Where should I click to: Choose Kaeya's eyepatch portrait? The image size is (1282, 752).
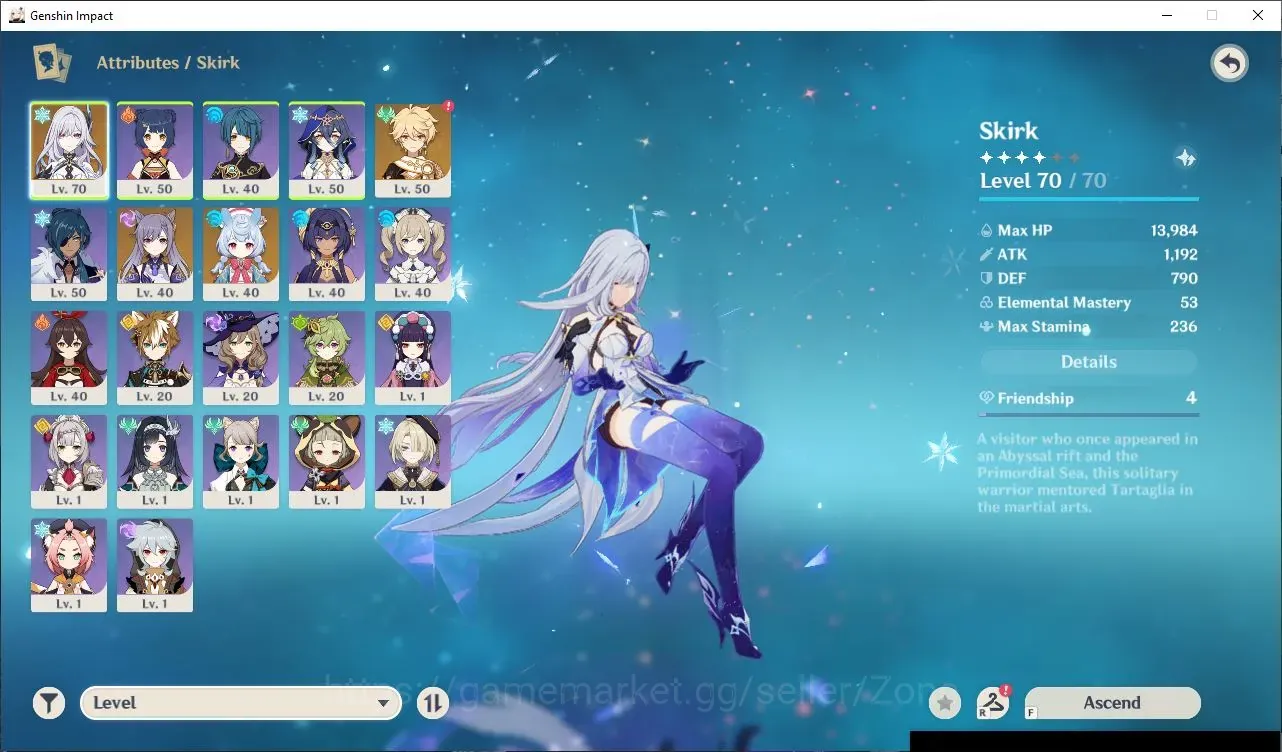click(69, 254)
